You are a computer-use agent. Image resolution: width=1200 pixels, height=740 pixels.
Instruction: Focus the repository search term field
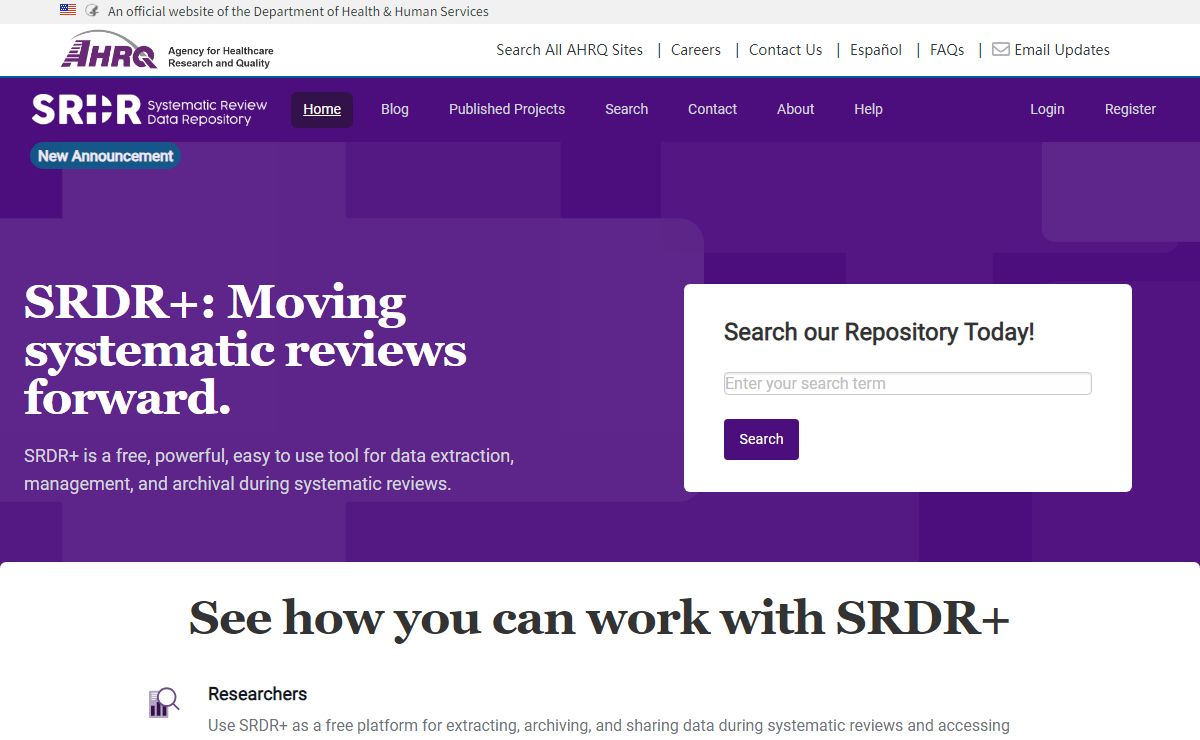coord(907,383)
